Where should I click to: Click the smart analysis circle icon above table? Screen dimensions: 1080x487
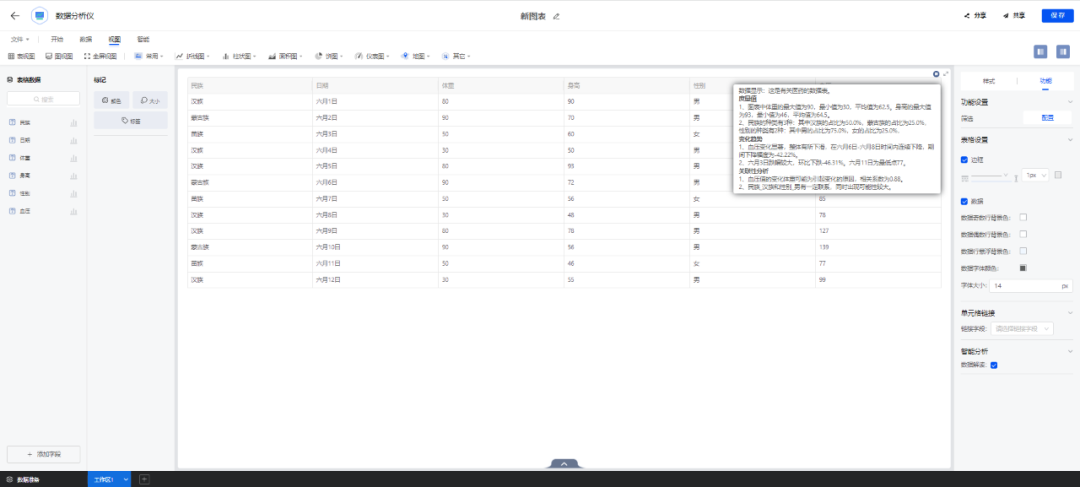tap(936, 74)
